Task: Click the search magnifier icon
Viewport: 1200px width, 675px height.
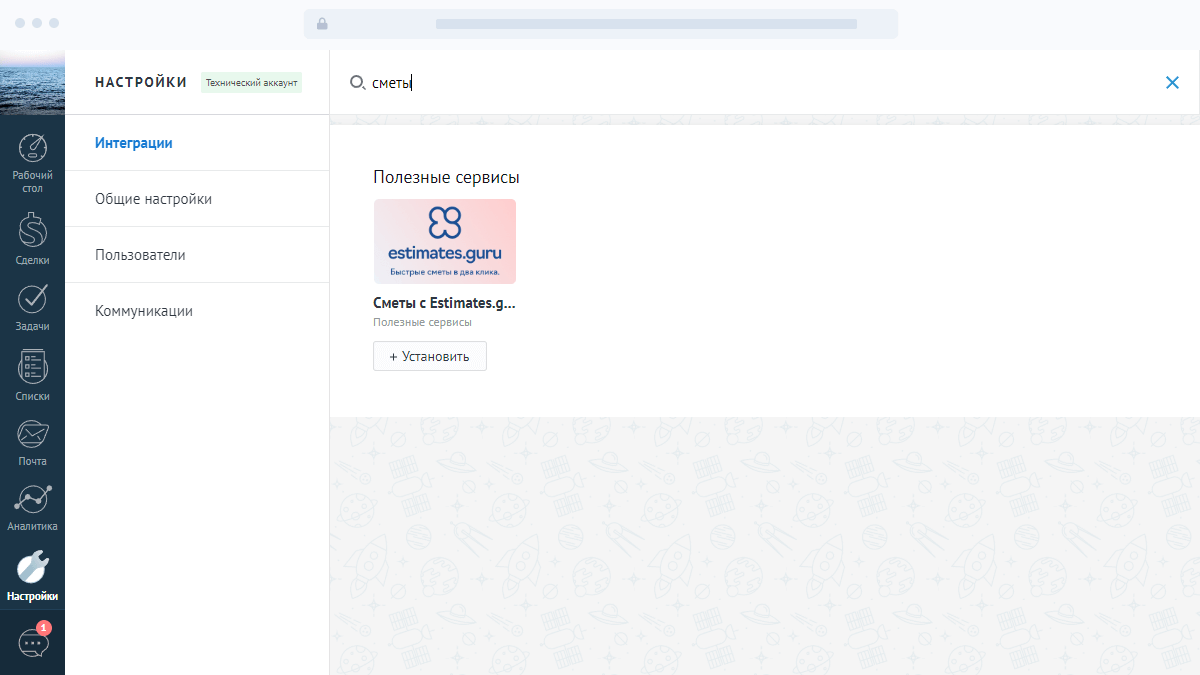Action: [x=357, y=83]
